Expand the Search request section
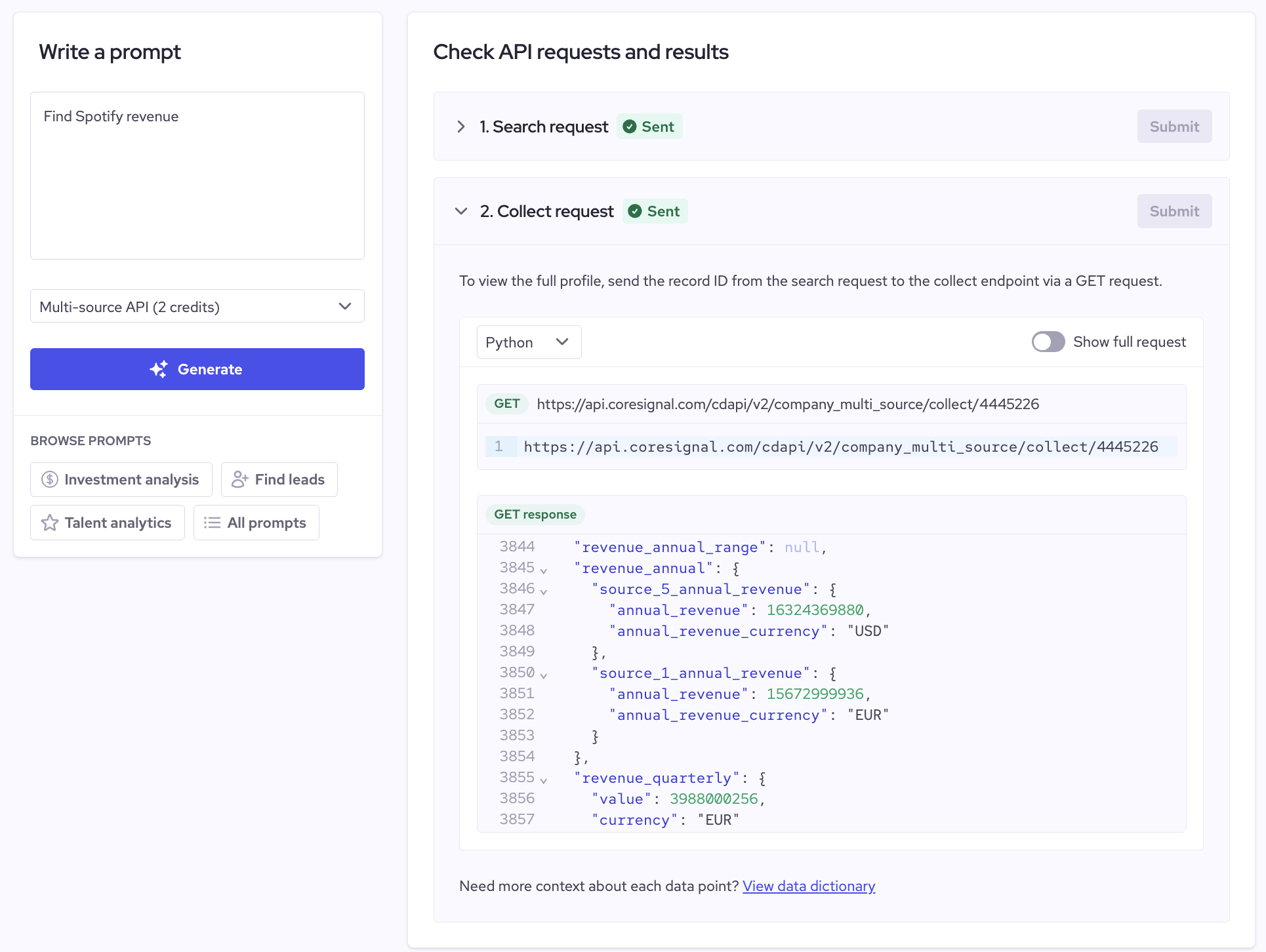The image size is (1266, 952). click(x=461, y=127)
